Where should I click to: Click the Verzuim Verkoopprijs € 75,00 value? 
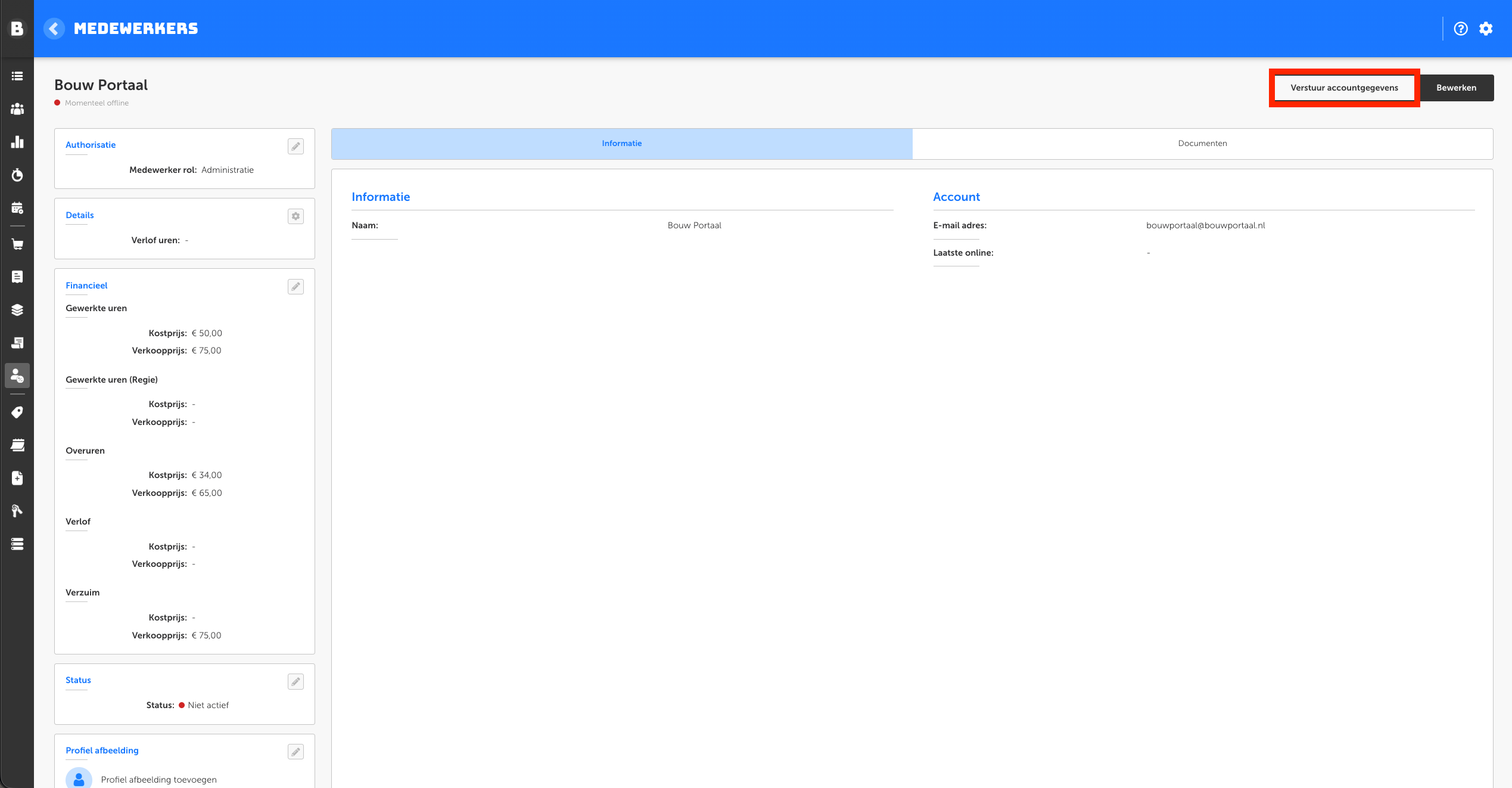(206, 635)
